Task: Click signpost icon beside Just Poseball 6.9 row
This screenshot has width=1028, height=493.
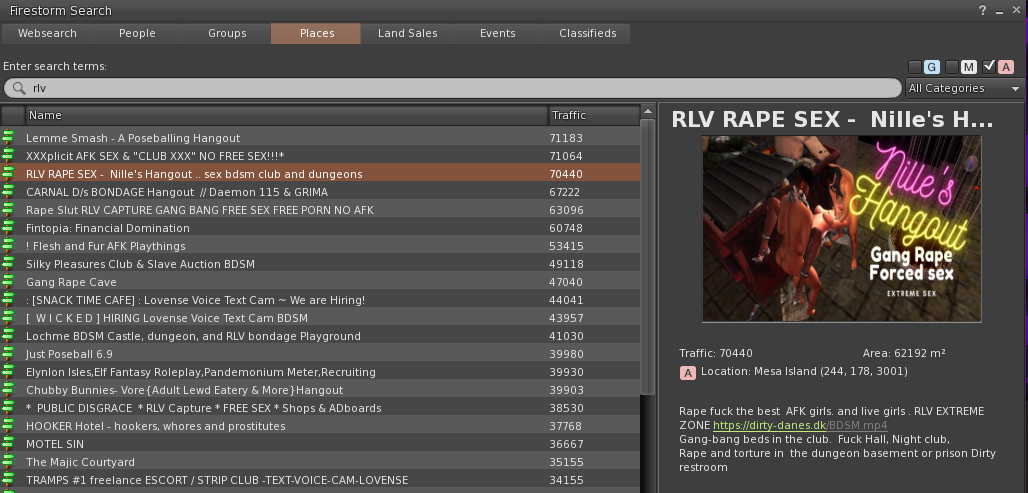Action: pos(9,353)
